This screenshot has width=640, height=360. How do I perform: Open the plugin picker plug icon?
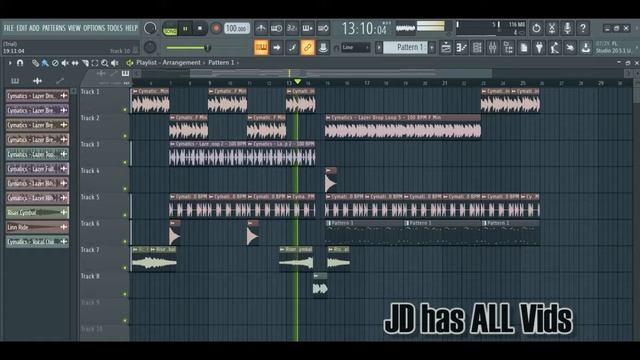[539, 48]
